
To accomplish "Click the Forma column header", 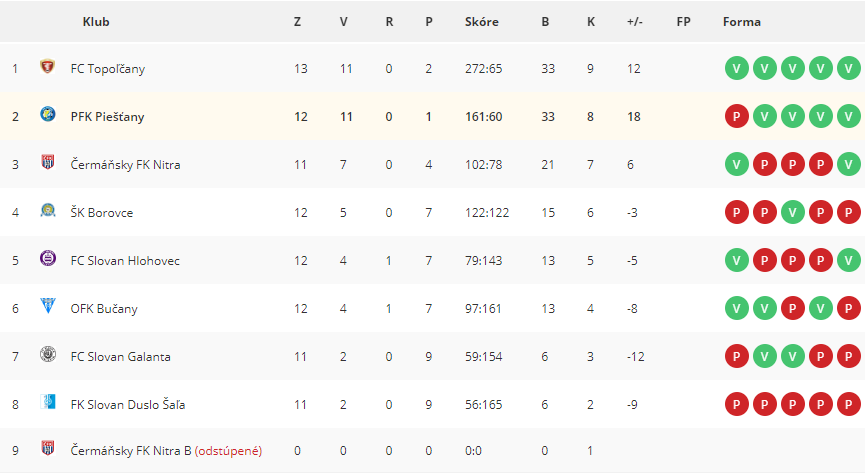I will (741, 22).
